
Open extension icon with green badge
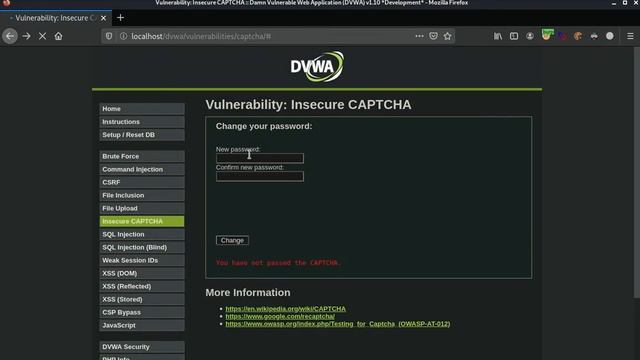coord(547,35)
